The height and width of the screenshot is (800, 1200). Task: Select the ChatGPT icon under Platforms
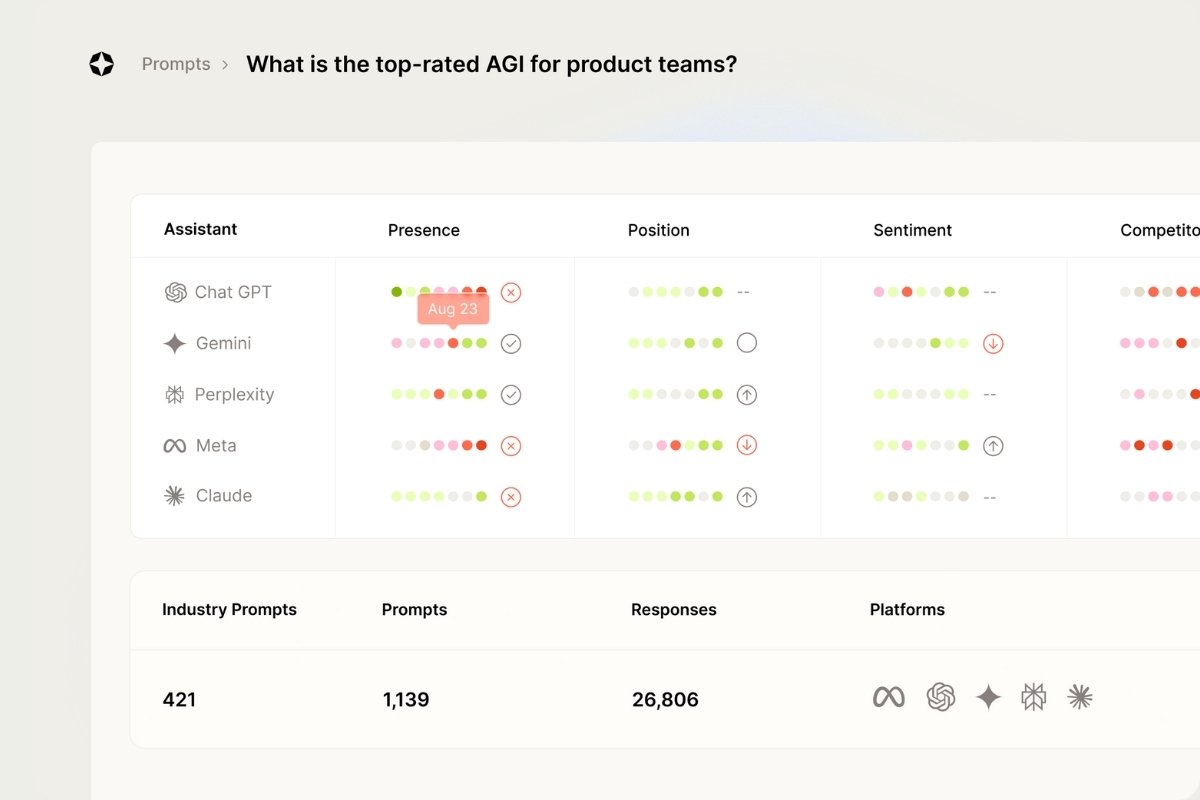[941, 697]
